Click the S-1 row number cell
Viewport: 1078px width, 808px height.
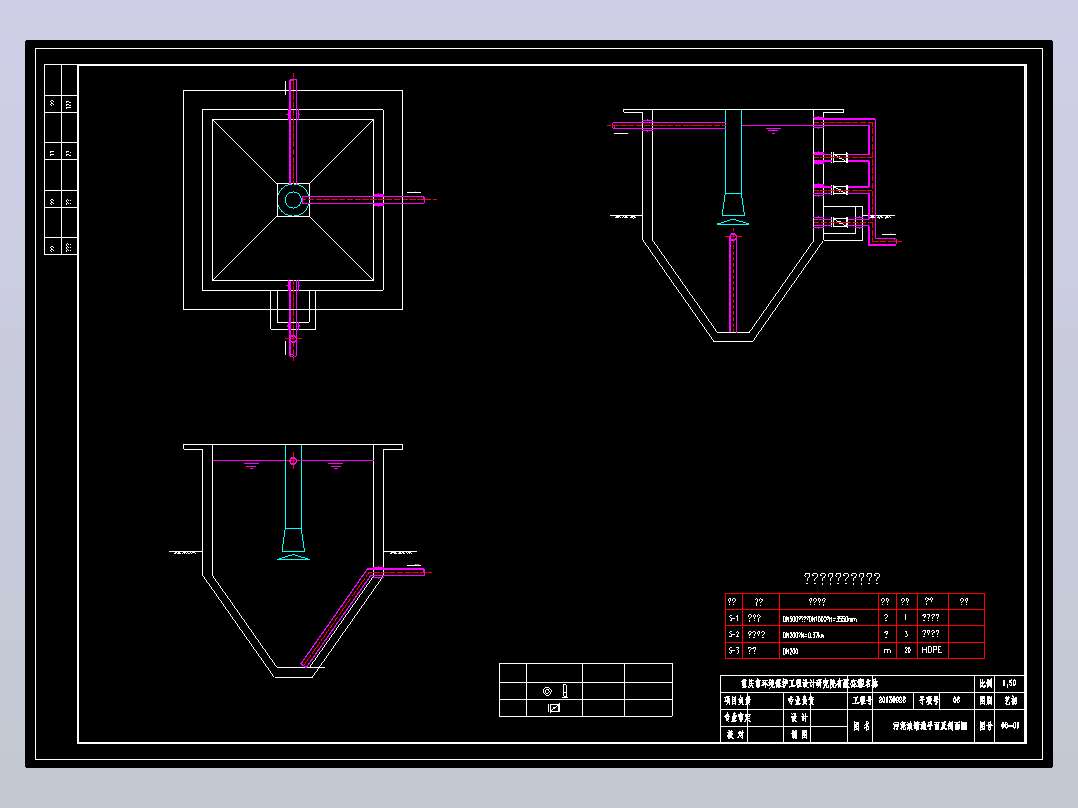pos(734,618)
